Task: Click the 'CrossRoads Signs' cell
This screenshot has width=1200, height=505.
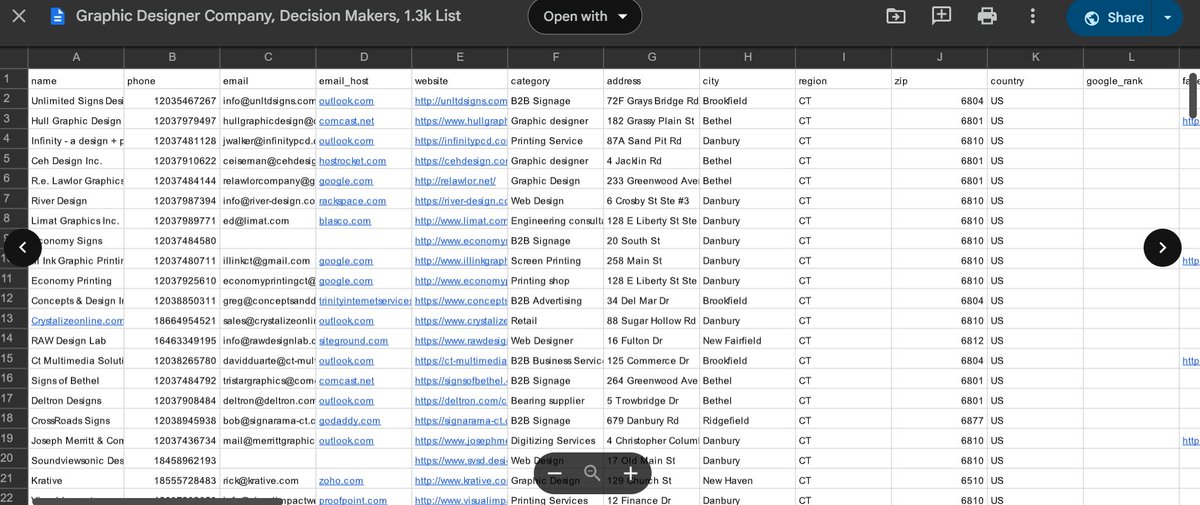Action: pyautogui.click(x=76, y=421)
